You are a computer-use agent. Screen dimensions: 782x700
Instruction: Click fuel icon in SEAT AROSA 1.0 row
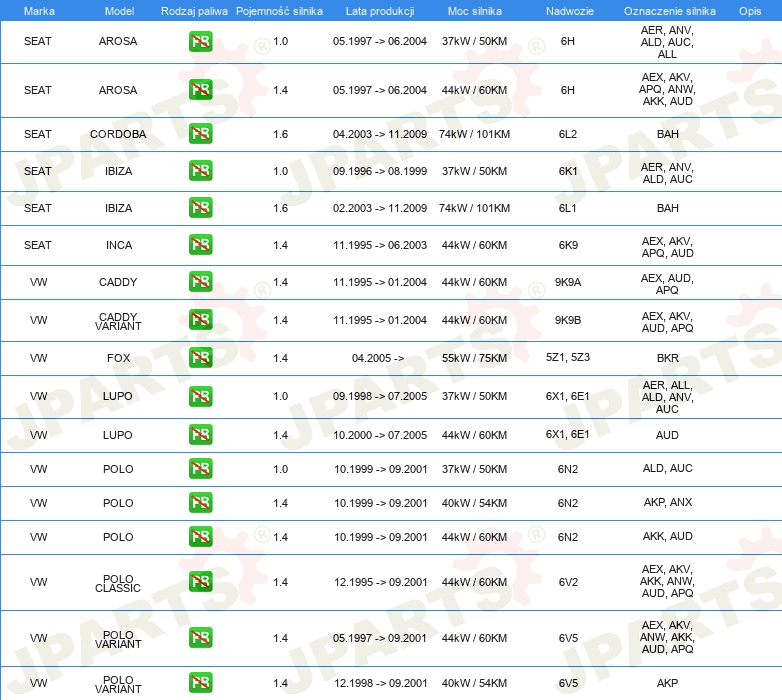[200, 41]
